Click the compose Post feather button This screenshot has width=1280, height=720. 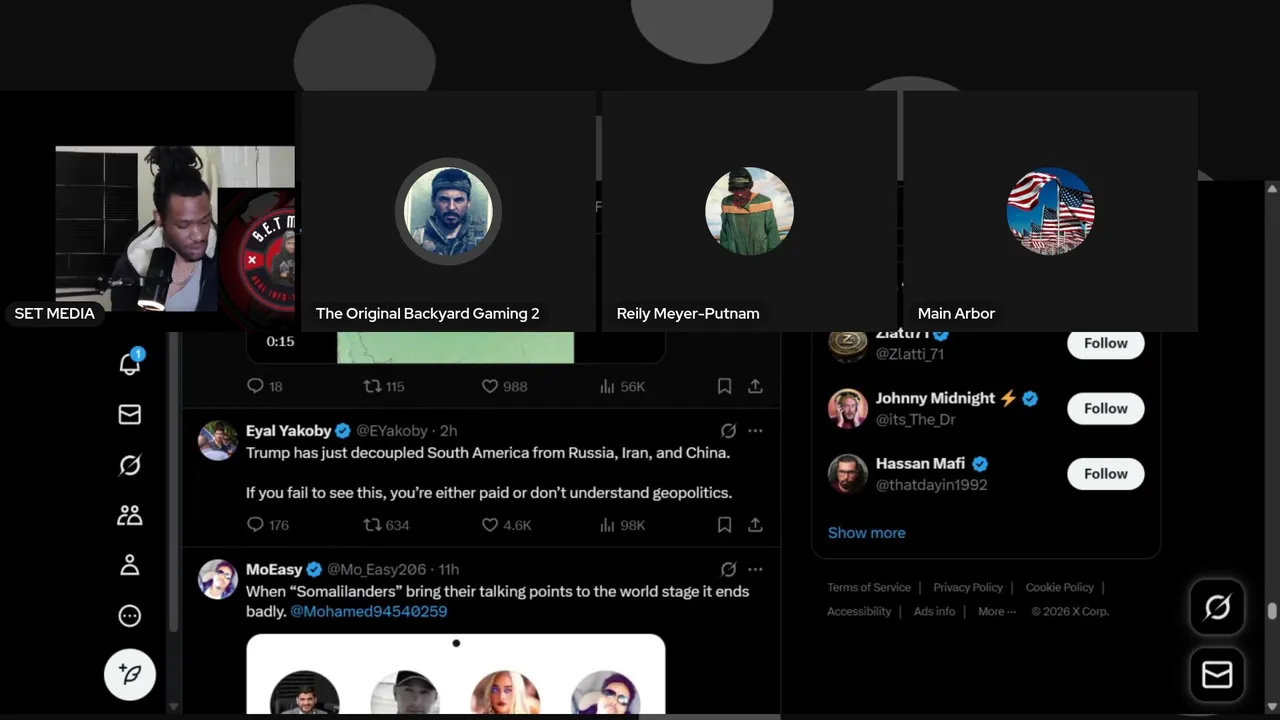click(x=130, y=673)
